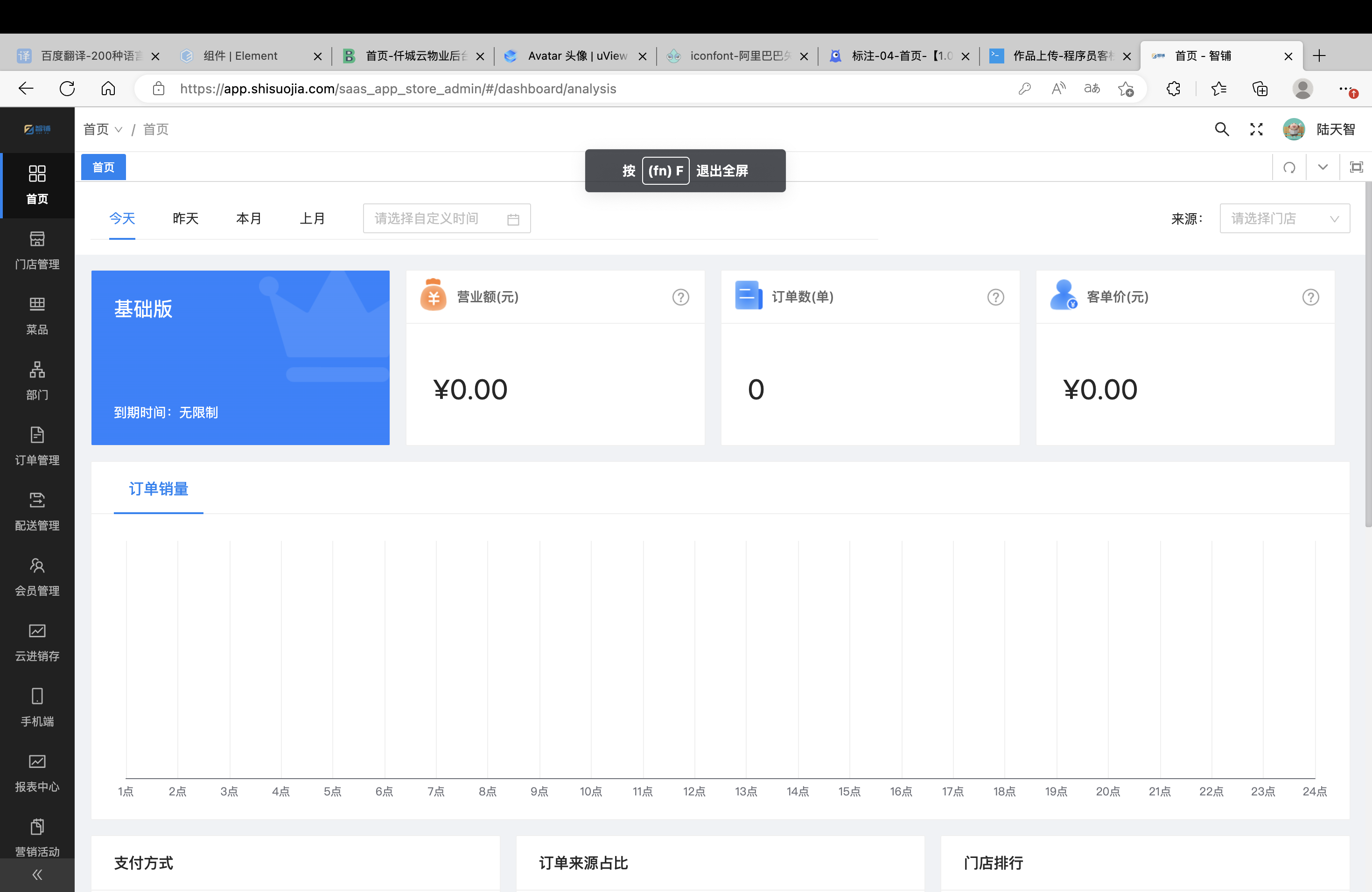Switch to 组件 | Element browser tab

(250, 56)
